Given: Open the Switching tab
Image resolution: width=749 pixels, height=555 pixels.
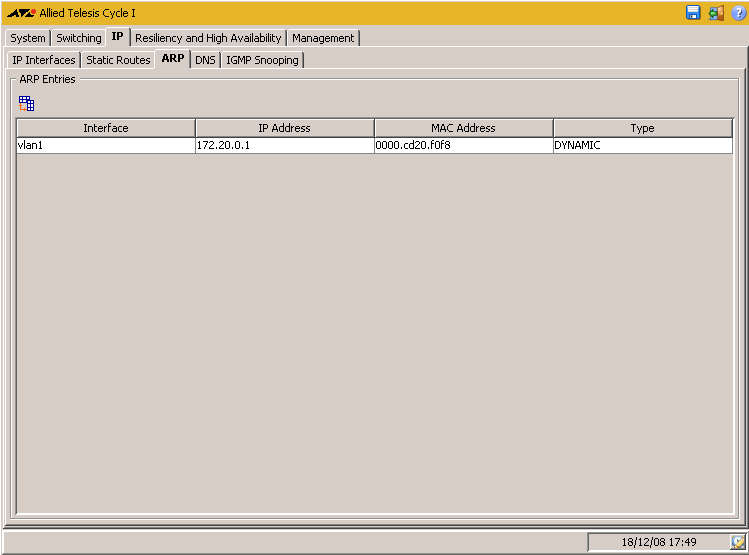Looking at the screenshot, I should pyautogui.click(x=79, y=38).
